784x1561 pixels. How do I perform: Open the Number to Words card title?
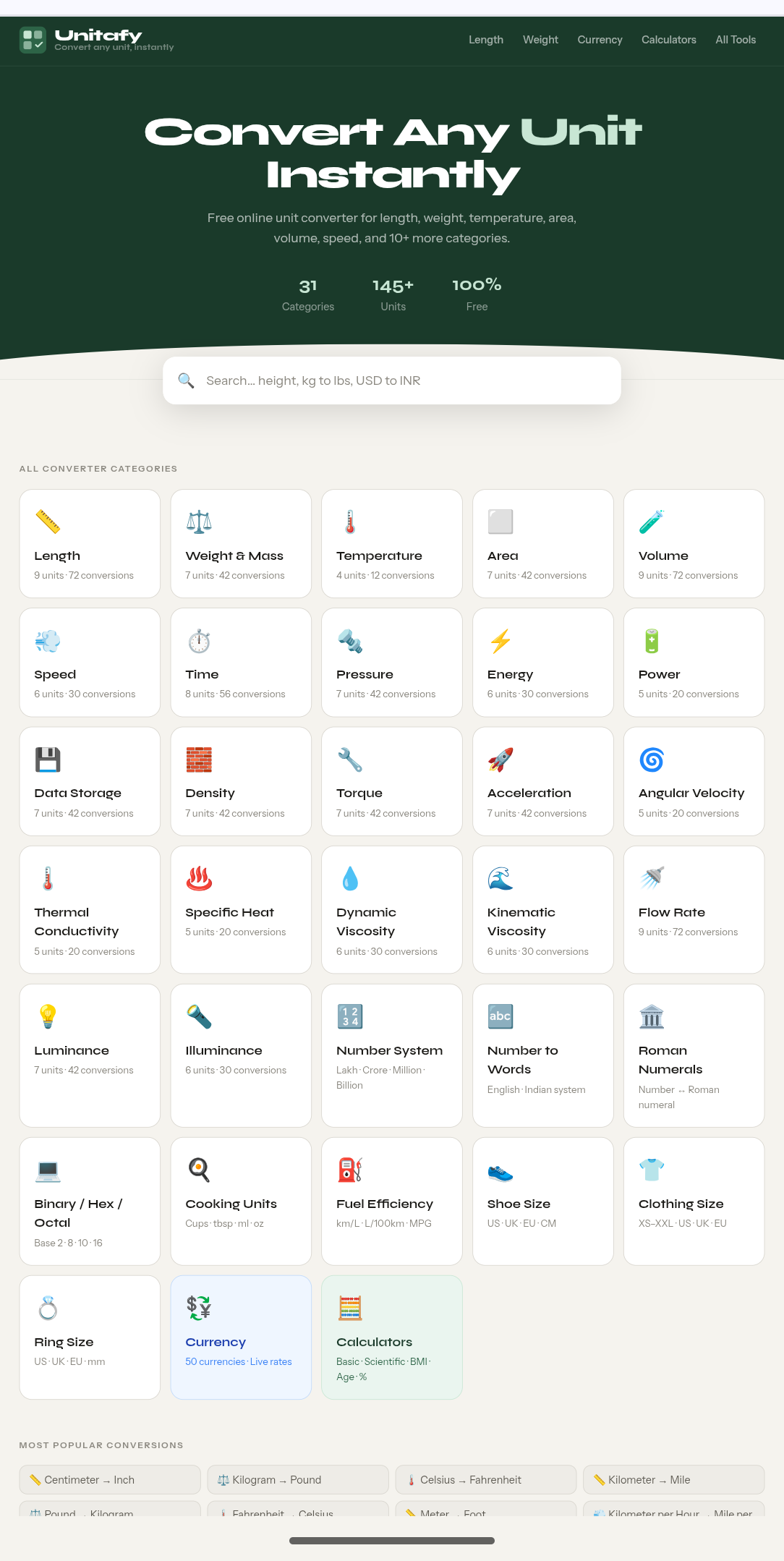coord(523,1060)
